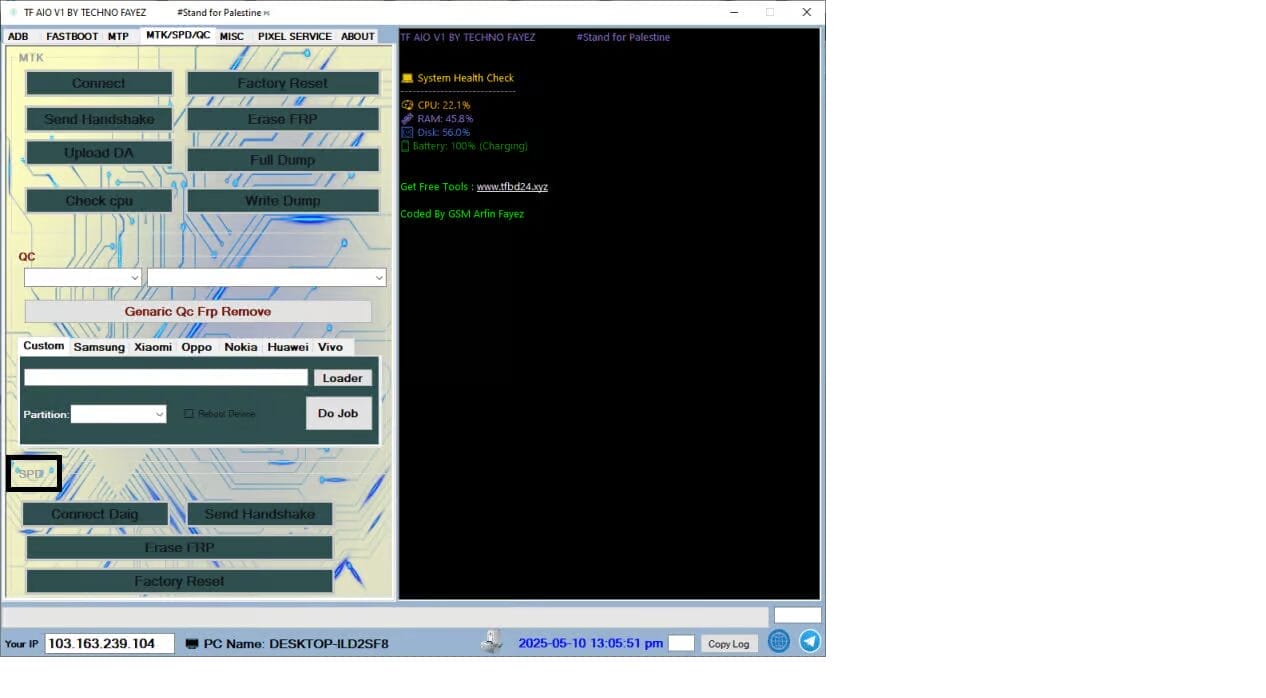Open the MTP tab
This screenshot has width=1266, height=698.
(x=118, y=36)
